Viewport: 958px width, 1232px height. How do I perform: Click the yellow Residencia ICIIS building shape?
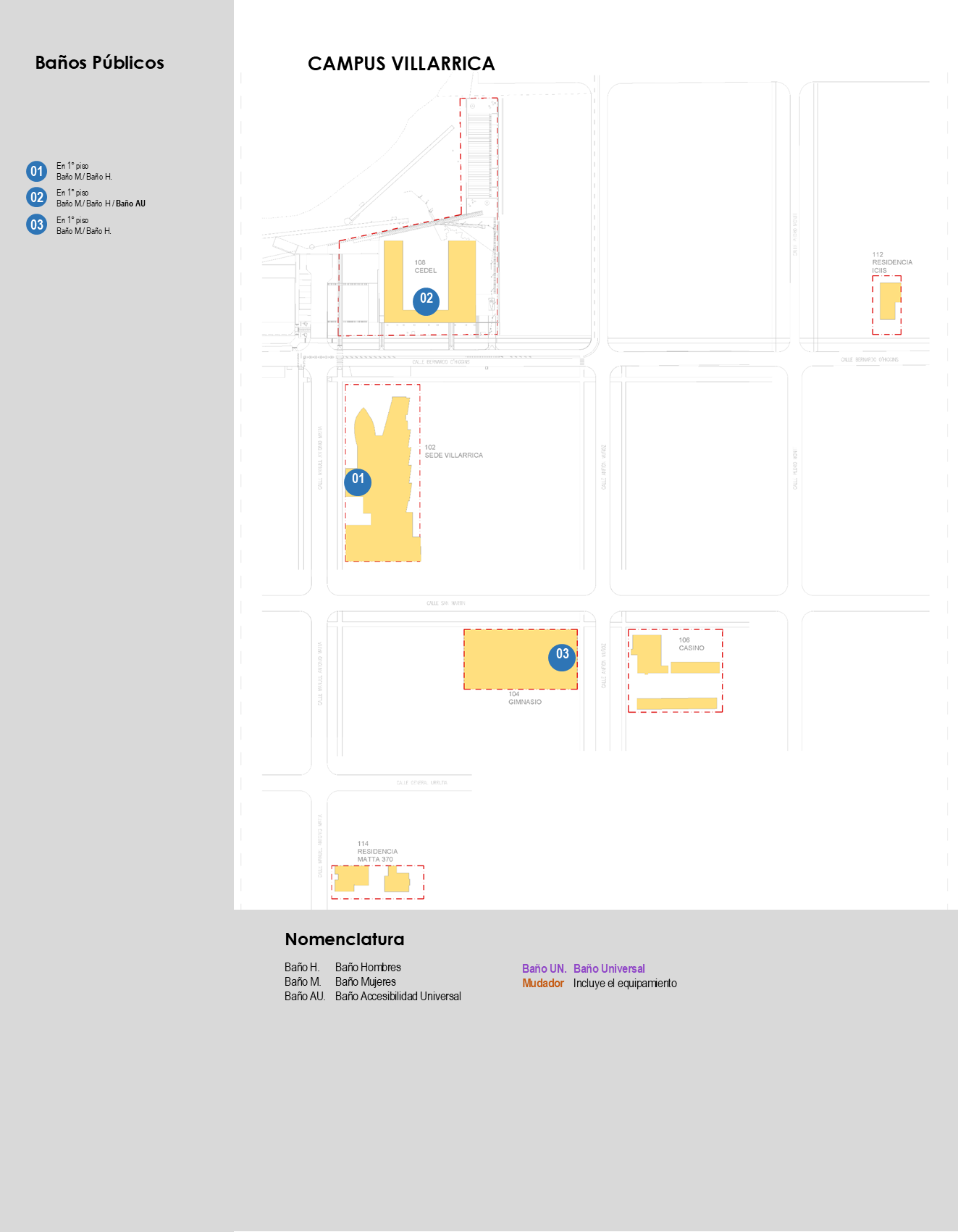tap(888, 301)
